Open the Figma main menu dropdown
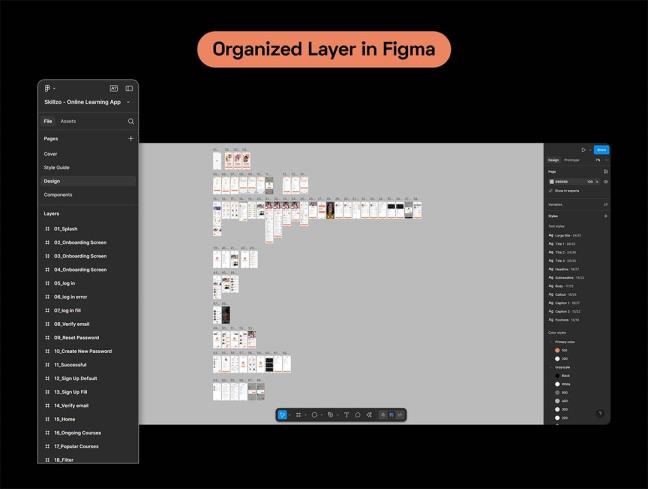648x489 pixels. 48,88
